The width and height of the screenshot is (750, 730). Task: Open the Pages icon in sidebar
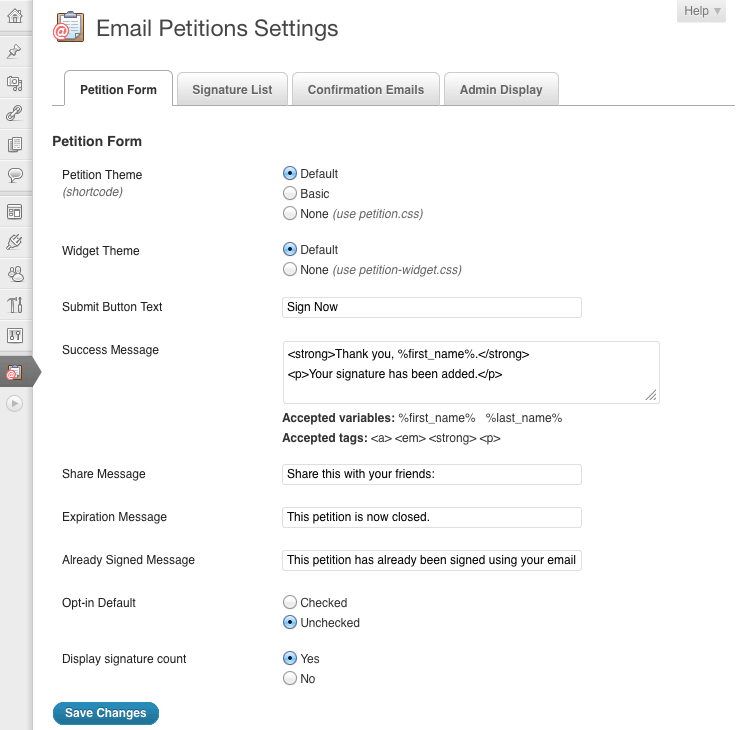coord(15,145)
